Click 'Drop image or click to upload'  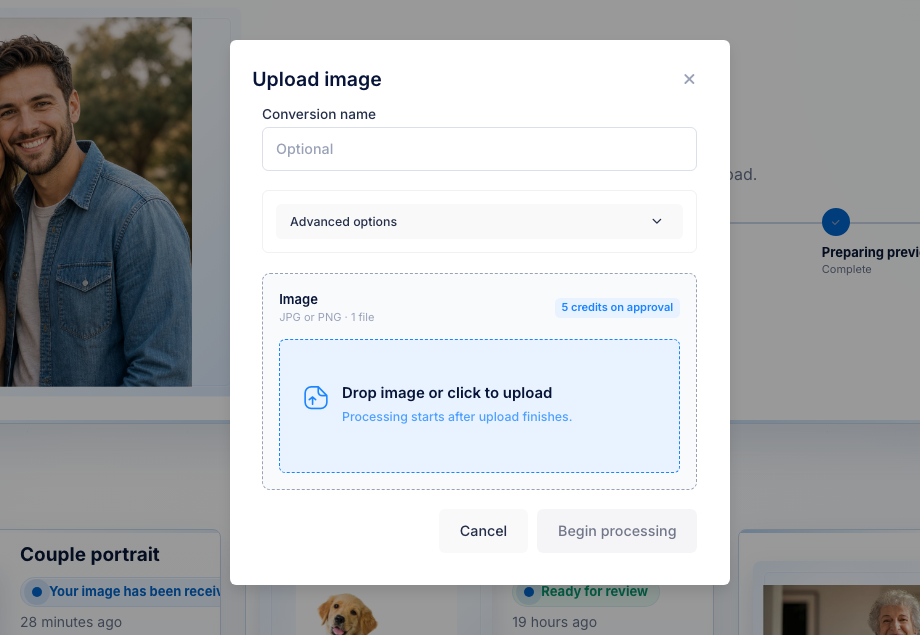(447, 393)
